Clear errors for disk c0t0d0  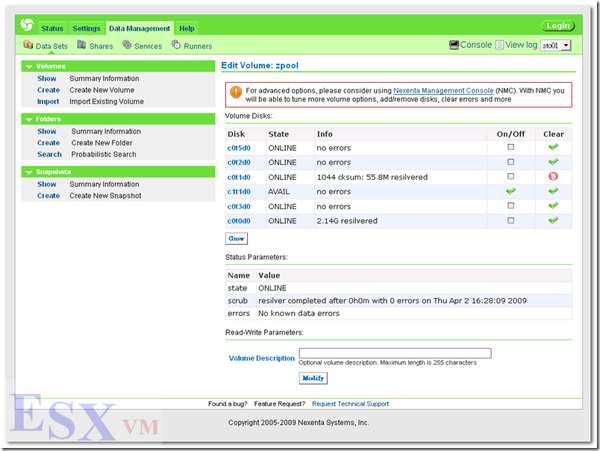(x=553, y=220)
